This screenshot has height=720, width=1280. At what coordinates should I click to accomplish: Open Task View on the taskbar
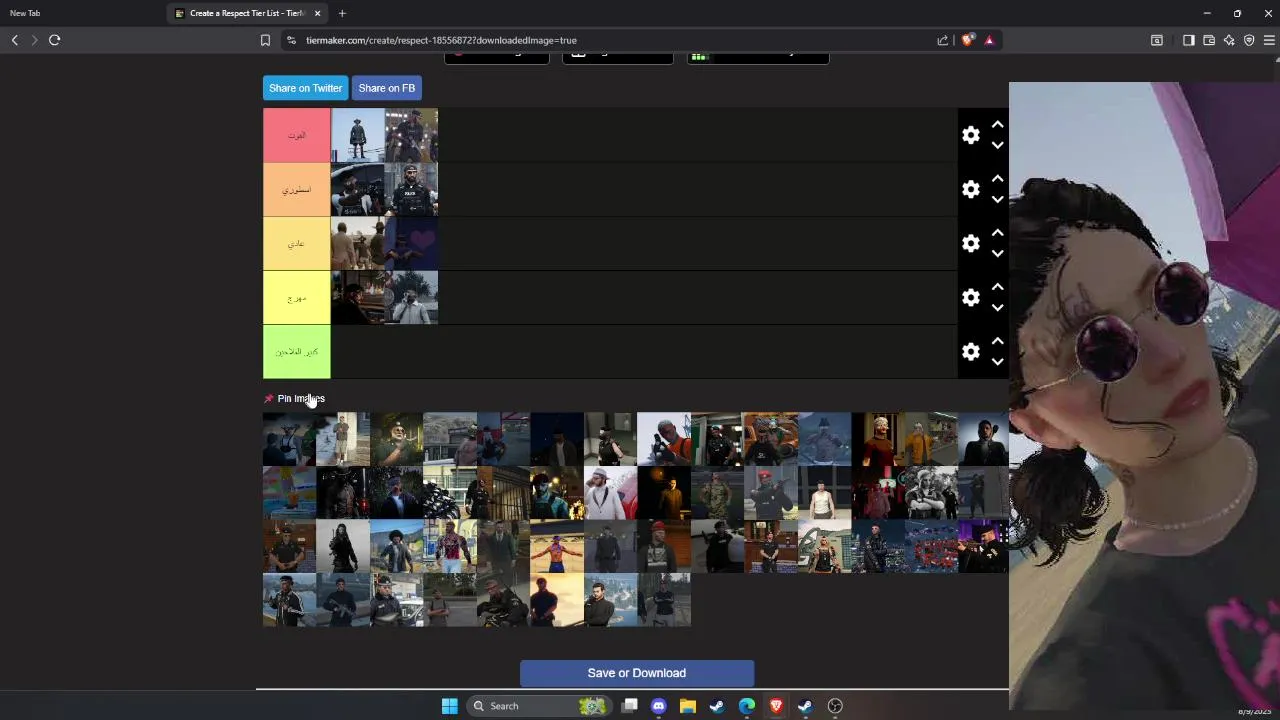[x=629, y=706]
